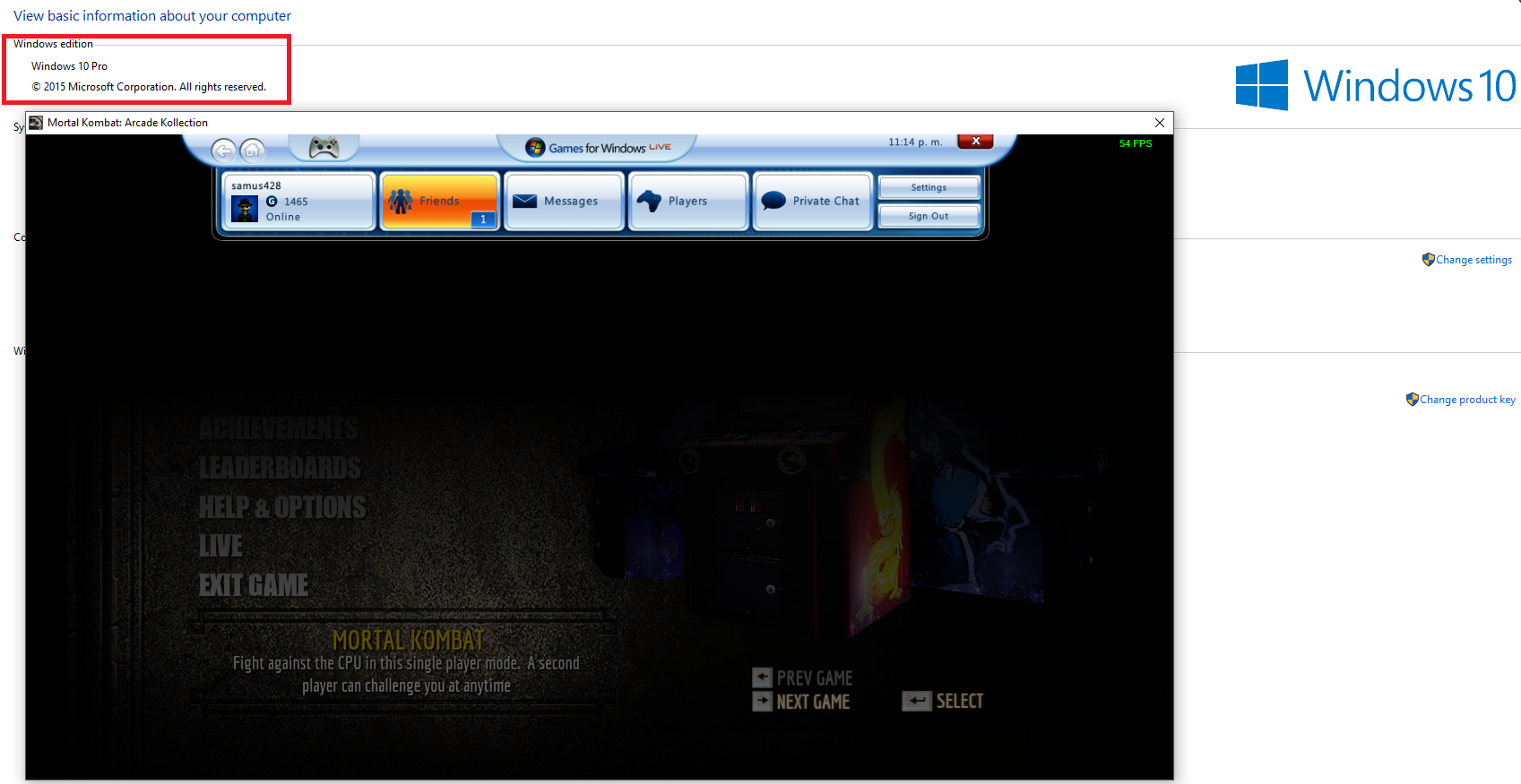Go back with the Games for Windows Live arrow

(x=224, y=151)
